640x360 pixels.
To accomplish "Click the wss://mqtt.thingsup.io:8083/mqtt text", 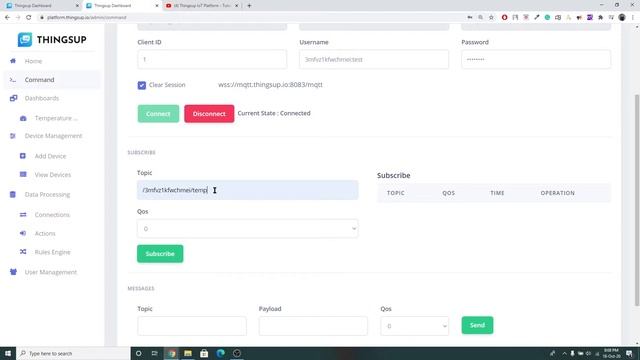I will click(270, 85).
